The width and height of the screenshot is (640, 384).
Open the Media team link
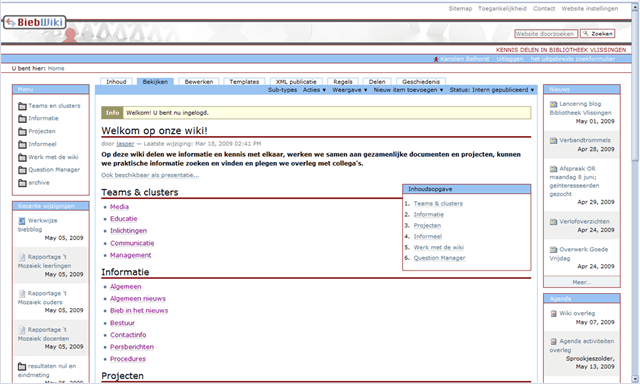119,207
